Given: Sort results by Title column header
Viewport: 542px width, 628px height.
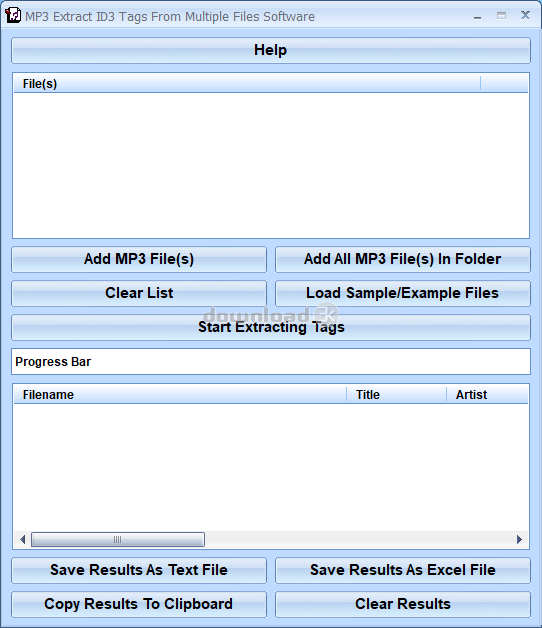Looking at the screenshot, I should [x=397, y=395].
